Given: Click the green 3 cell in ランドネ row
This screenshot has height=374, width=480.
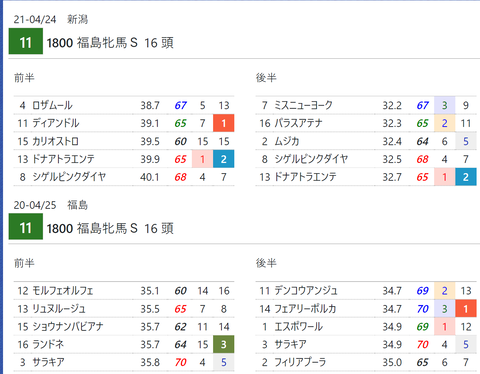Looking at the screenshot, I should point(224,344).
